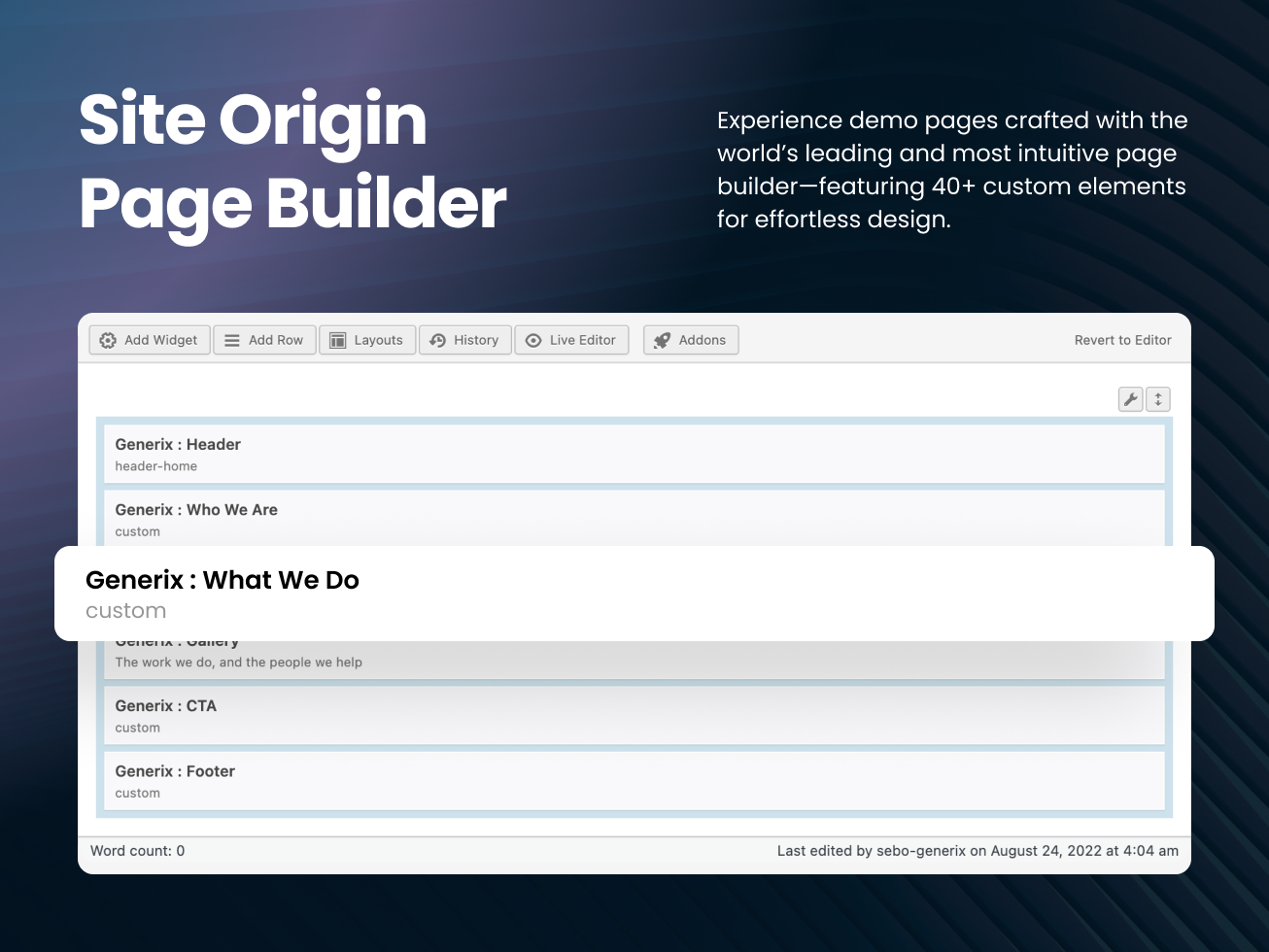Expand the Generix : Header row
This screenshot has height=952, width=1269.
point(634,453)
